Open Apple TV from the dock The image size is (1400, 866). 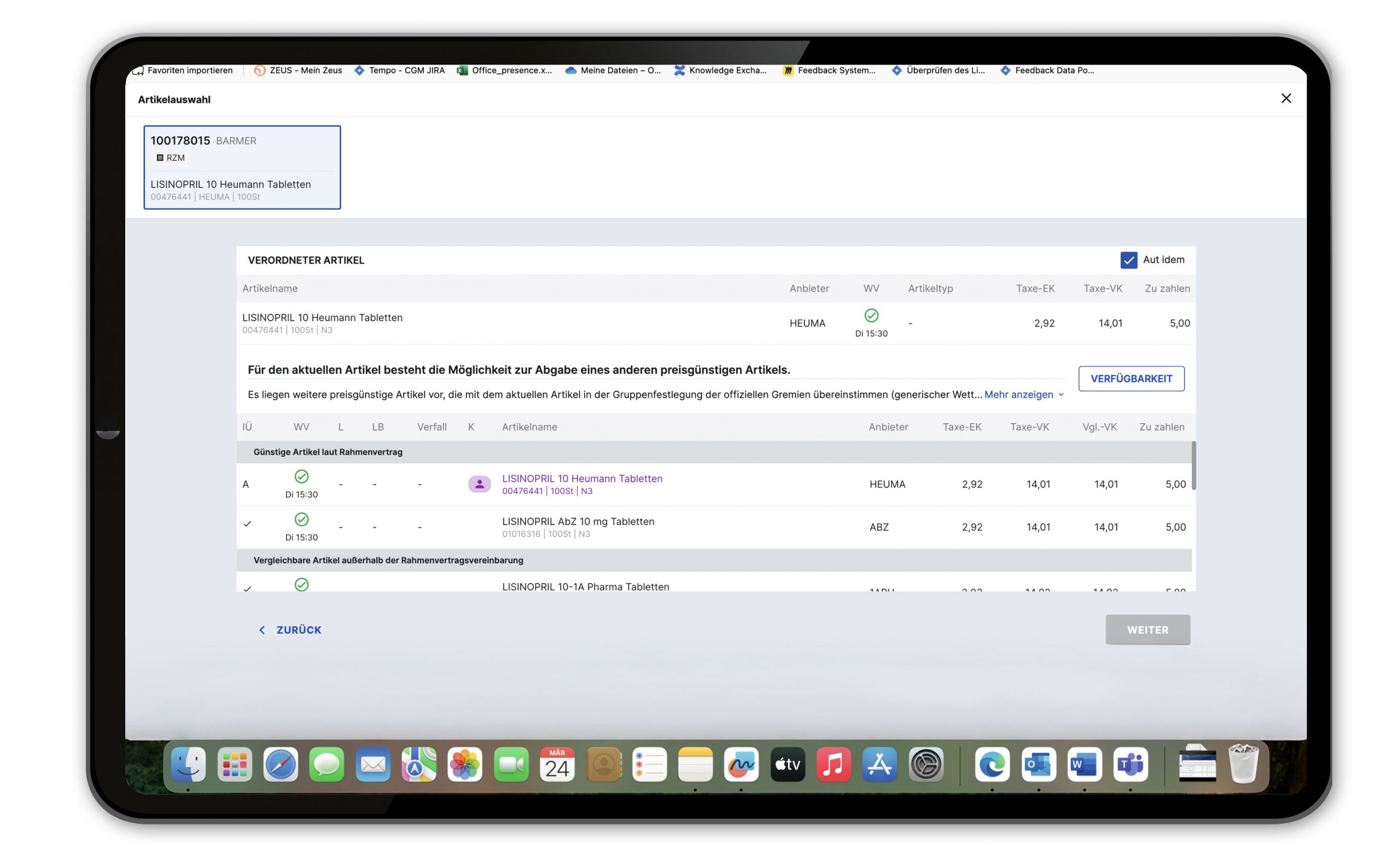[787, 765]
